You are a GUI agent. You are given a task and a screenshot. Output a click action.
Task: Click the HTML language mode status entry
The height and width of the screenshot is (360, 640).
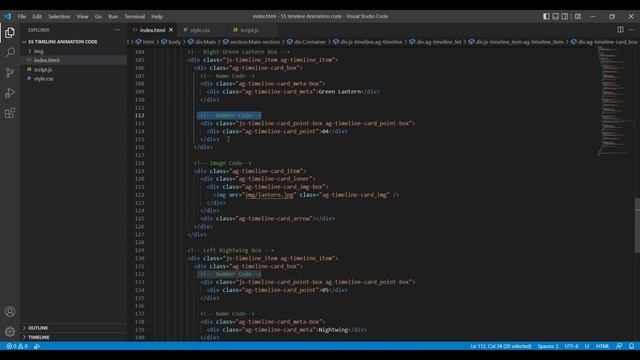[x=602, y=346]
